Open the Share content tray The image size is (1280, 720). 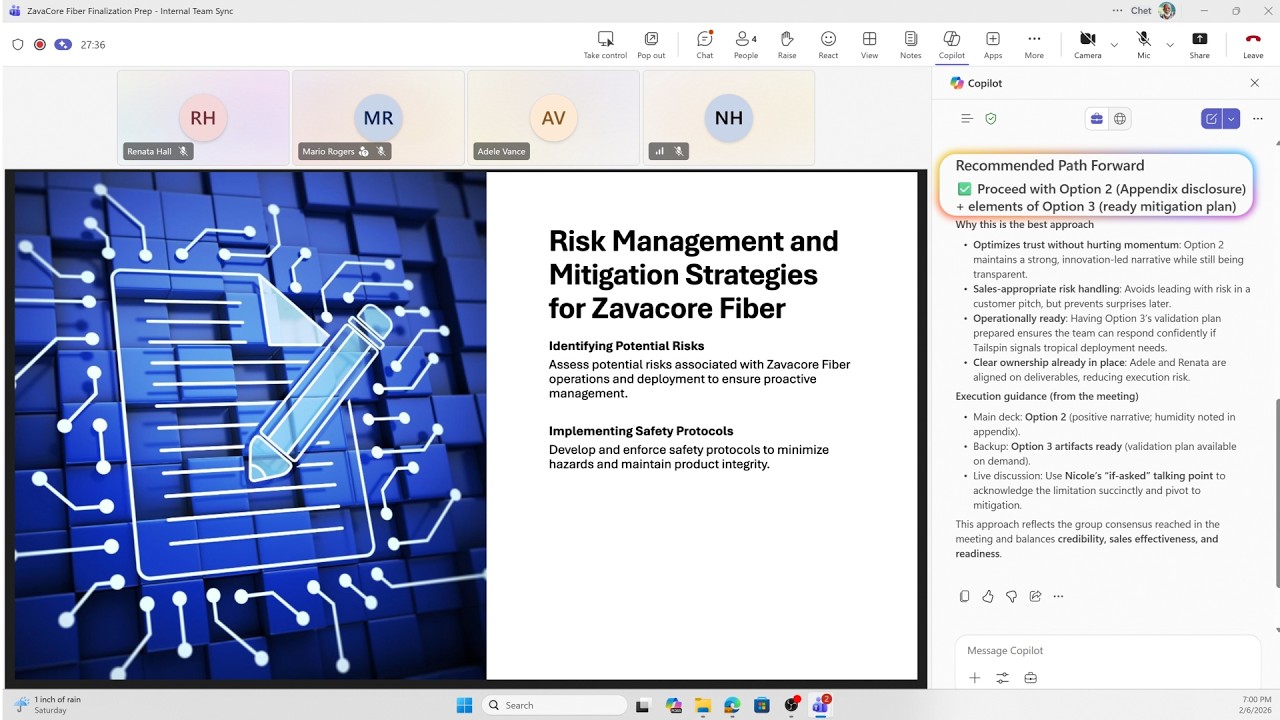click(1199, 44)
